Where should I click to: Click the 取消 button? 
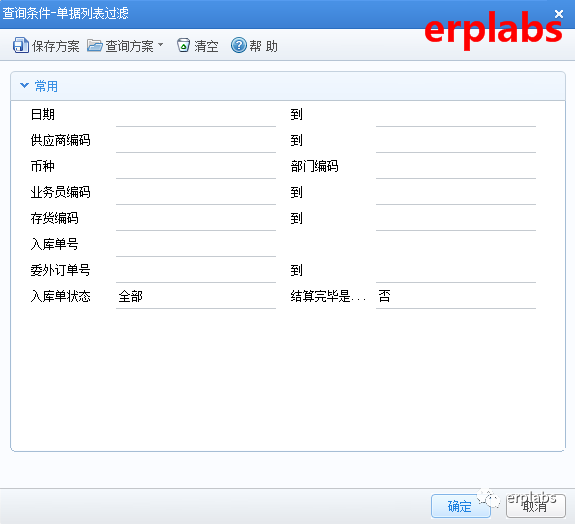coord(536,506)
